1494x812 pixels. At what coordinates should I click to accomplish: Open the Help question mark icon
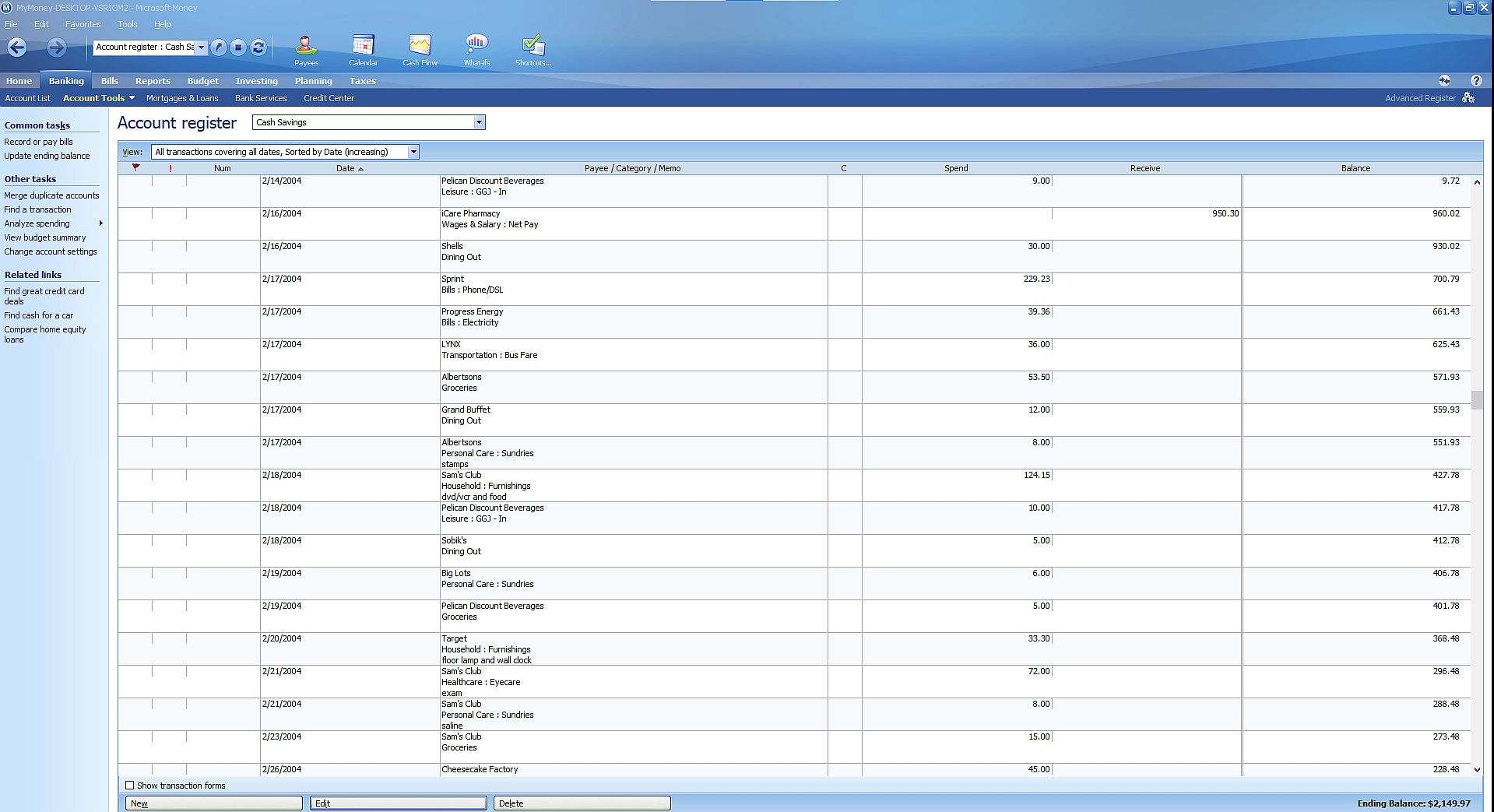click(x=1475, y=80)
